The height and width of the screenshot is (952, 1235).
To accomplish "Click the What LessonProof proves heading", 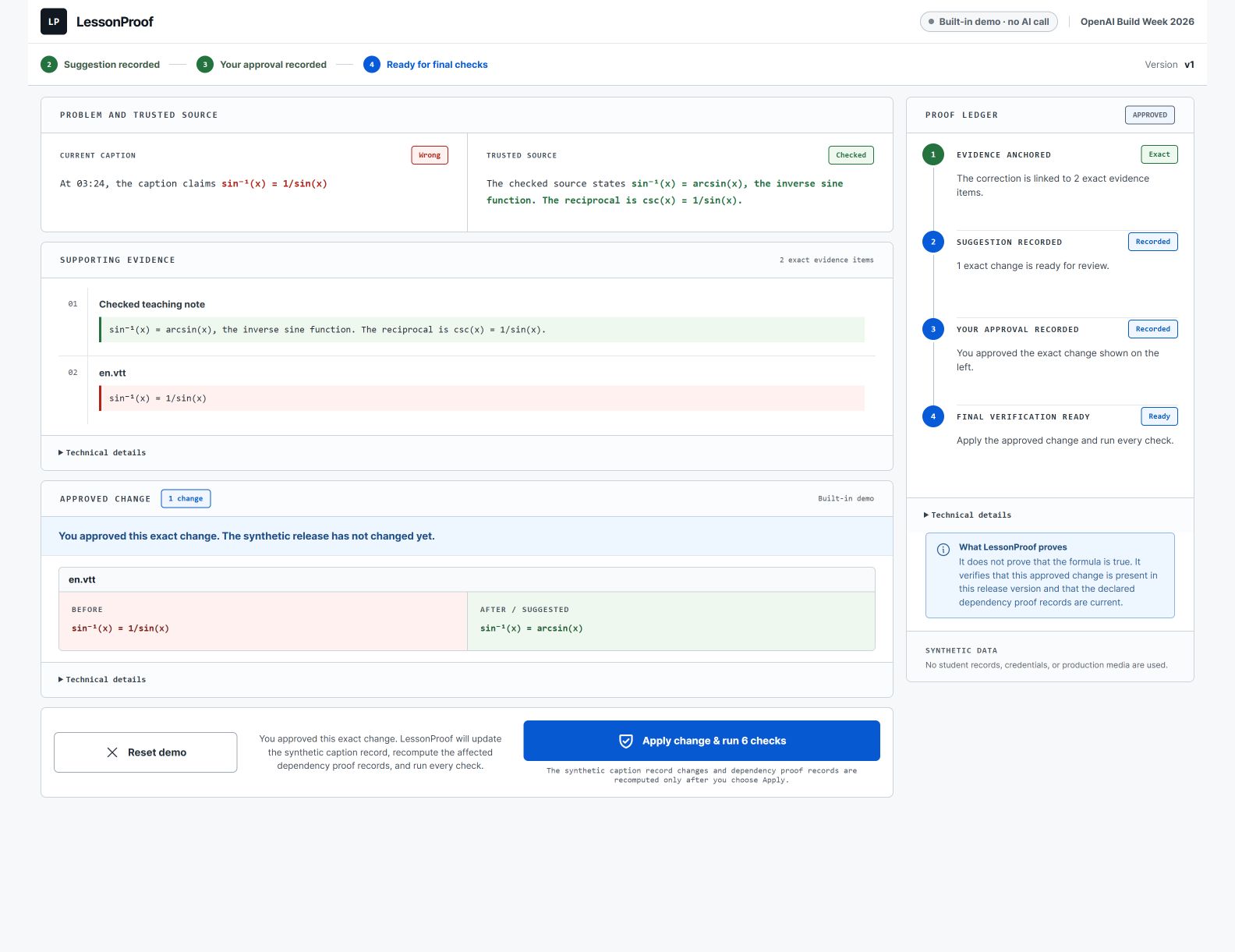I will (1013, 547).
